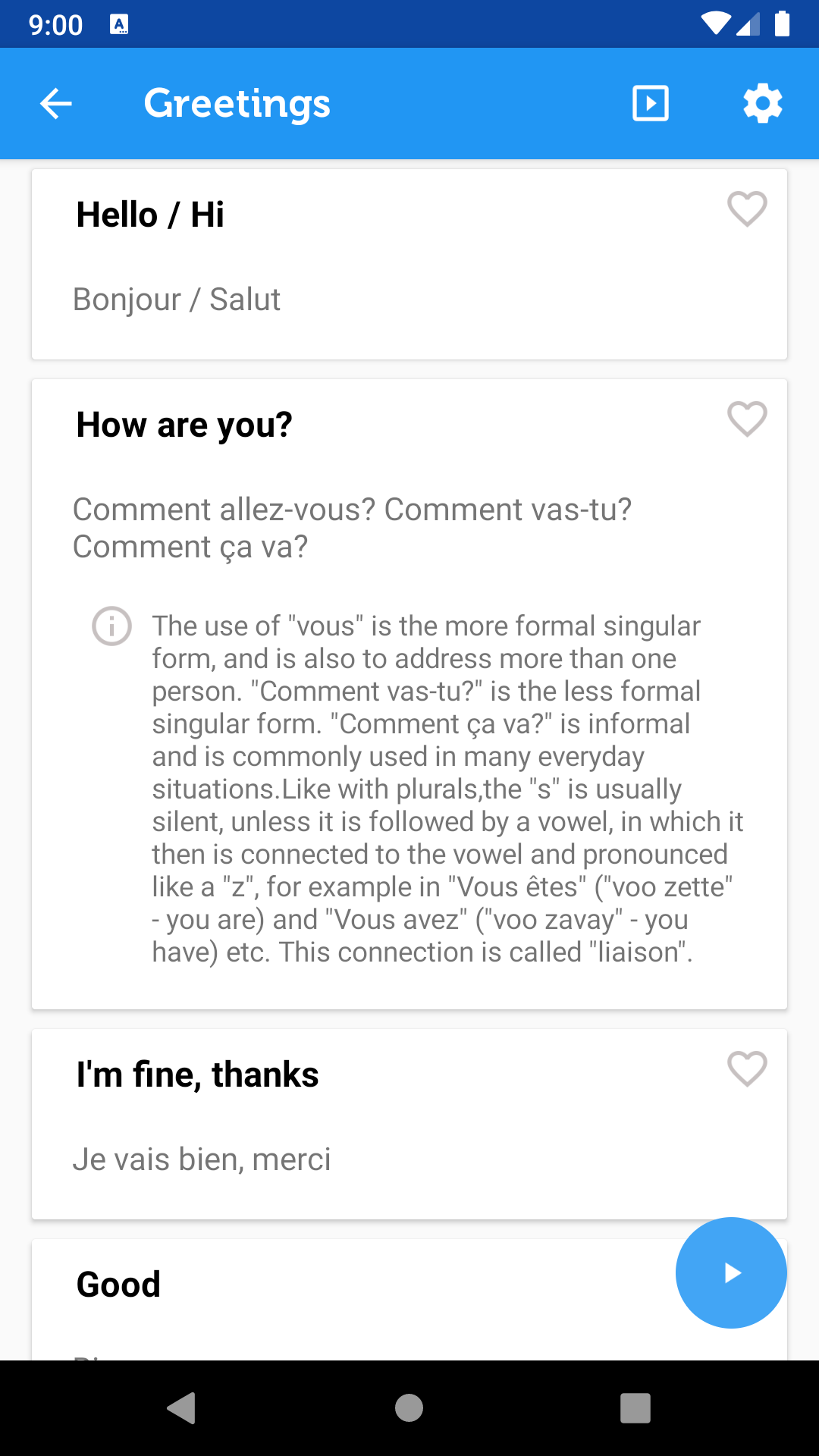Tap 'Je vais bien, merci' translation
Screen dimensions: 819x1456
[x=202, y=1159]
